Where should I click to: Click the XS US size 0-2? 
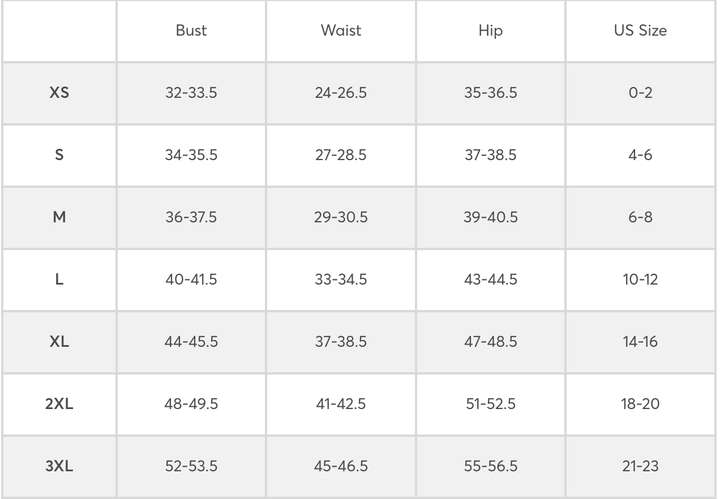pyautogui.click(x=640, y=93)
